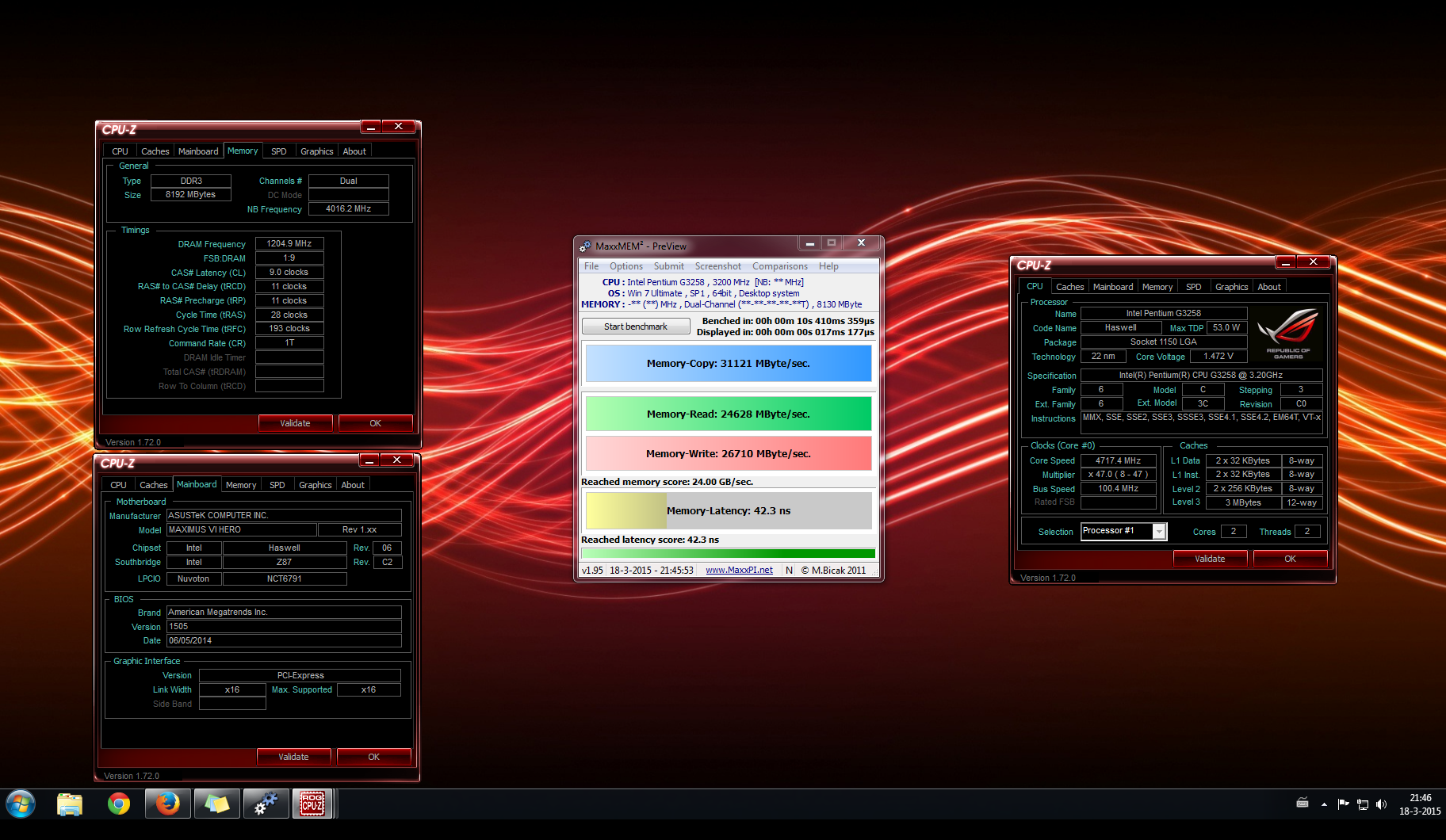Switch to Memory tab in Mainboard CPU-Z window

point(241,485)
